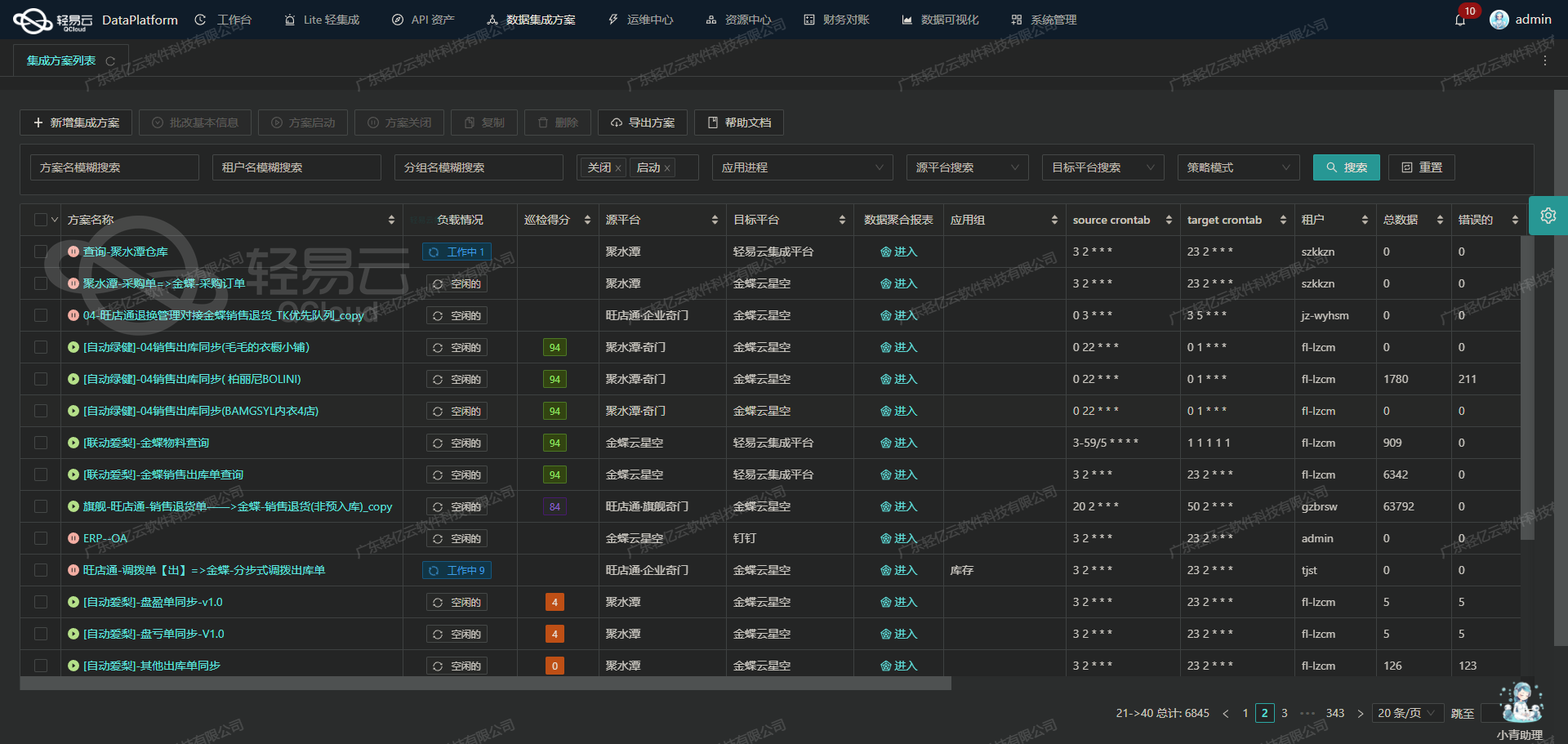Click 进入 link in ERP--OA row

899,538
